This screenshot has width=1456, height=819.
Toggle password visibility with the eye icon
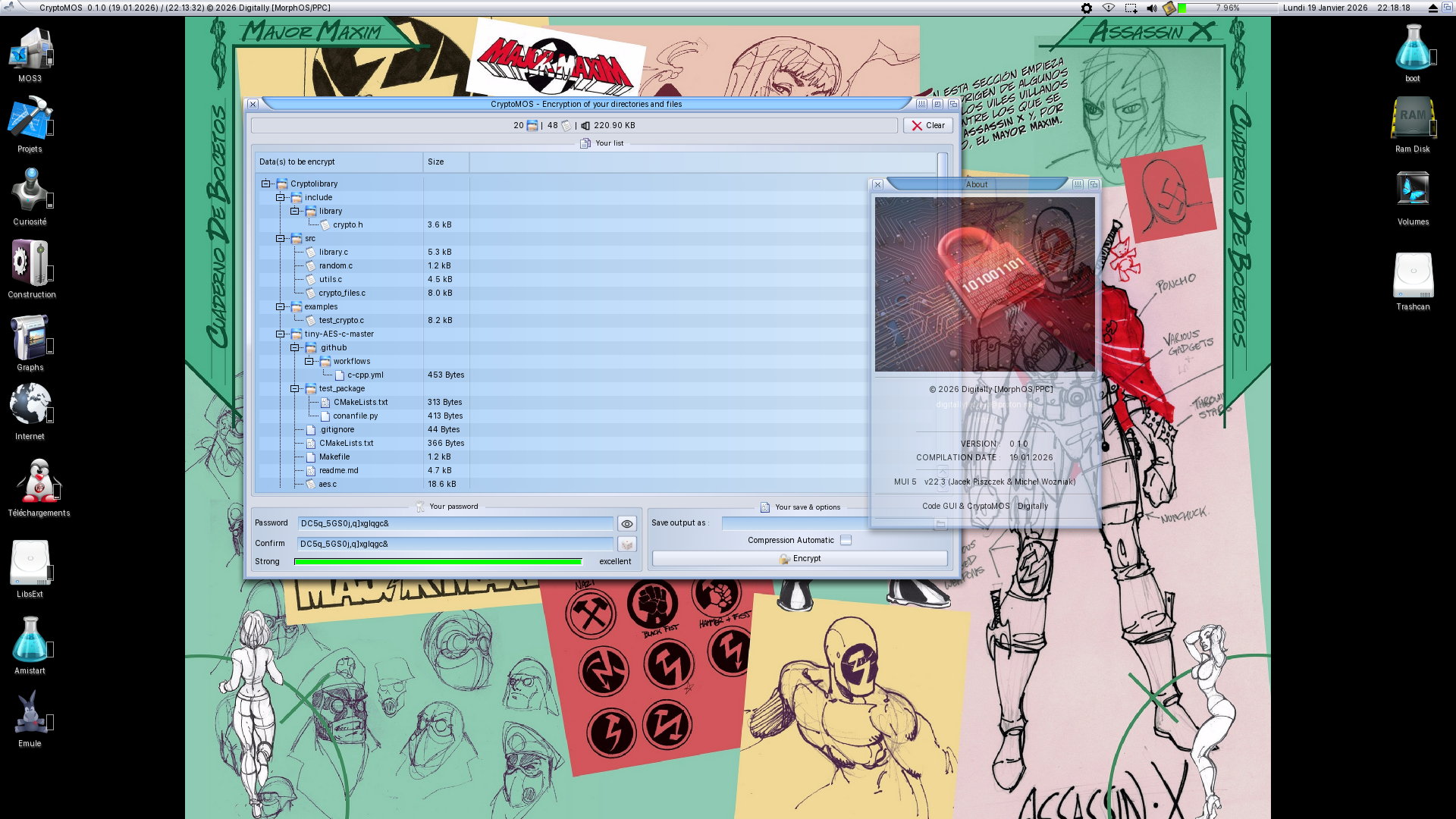coord(626,524)
